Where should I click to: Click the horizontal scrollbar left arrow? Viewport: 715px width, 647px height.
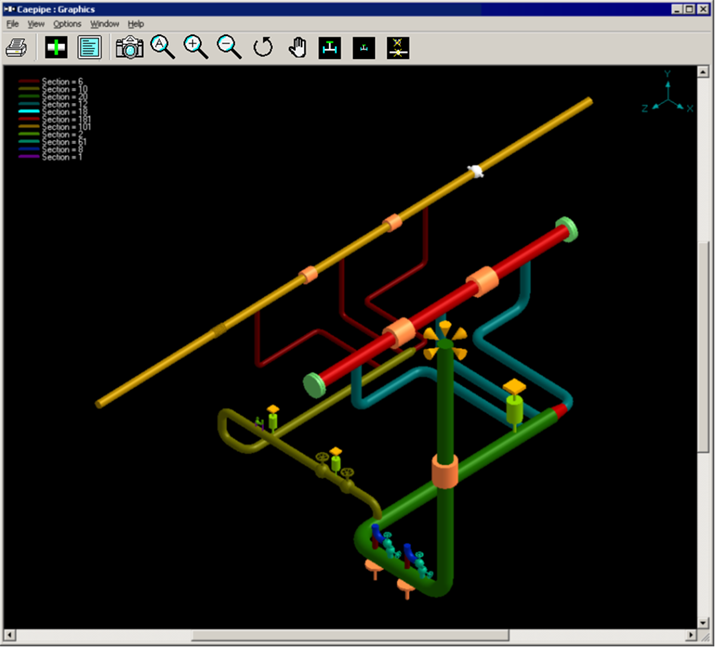point(9,635)
